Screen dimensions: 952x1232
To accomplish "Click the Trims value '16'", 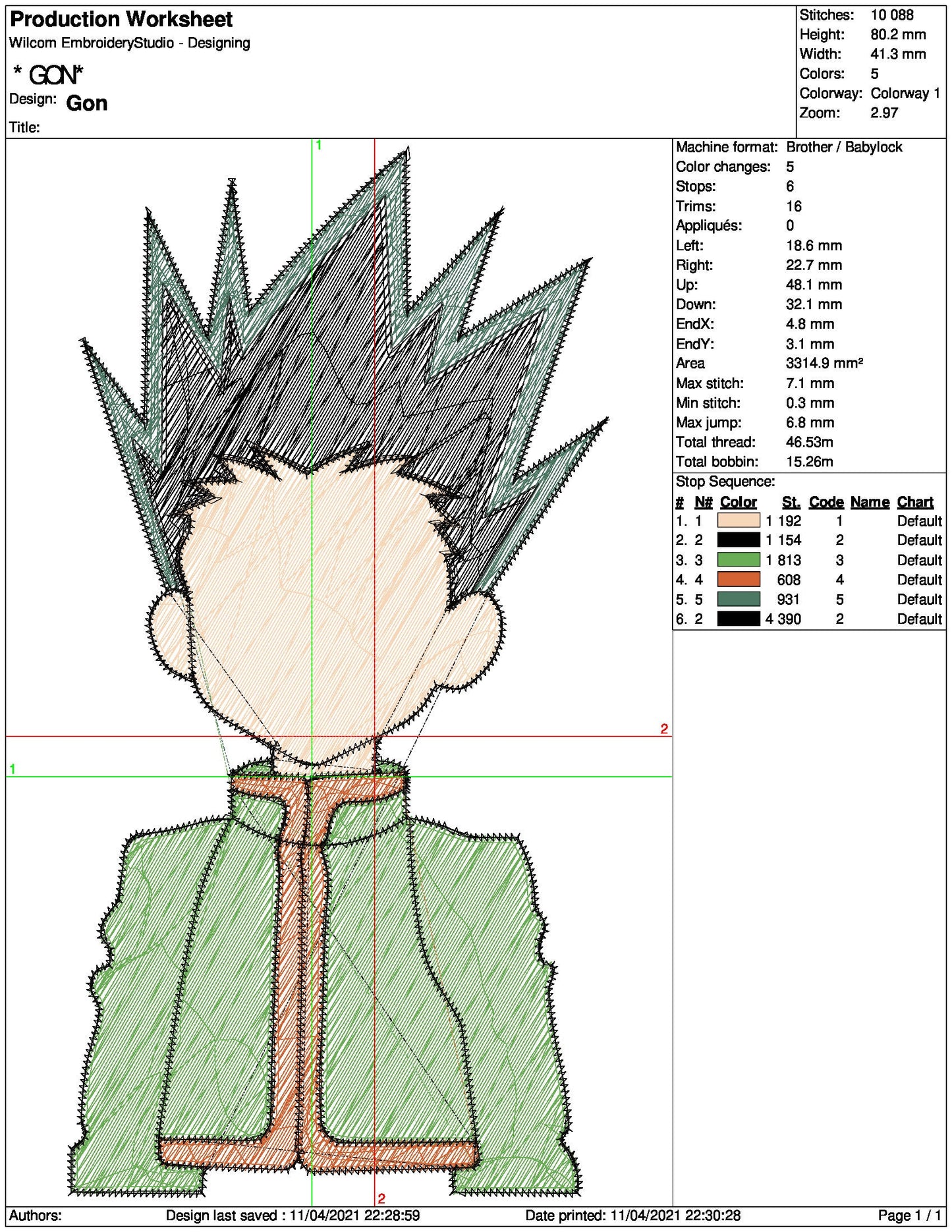I will [794, 206].
